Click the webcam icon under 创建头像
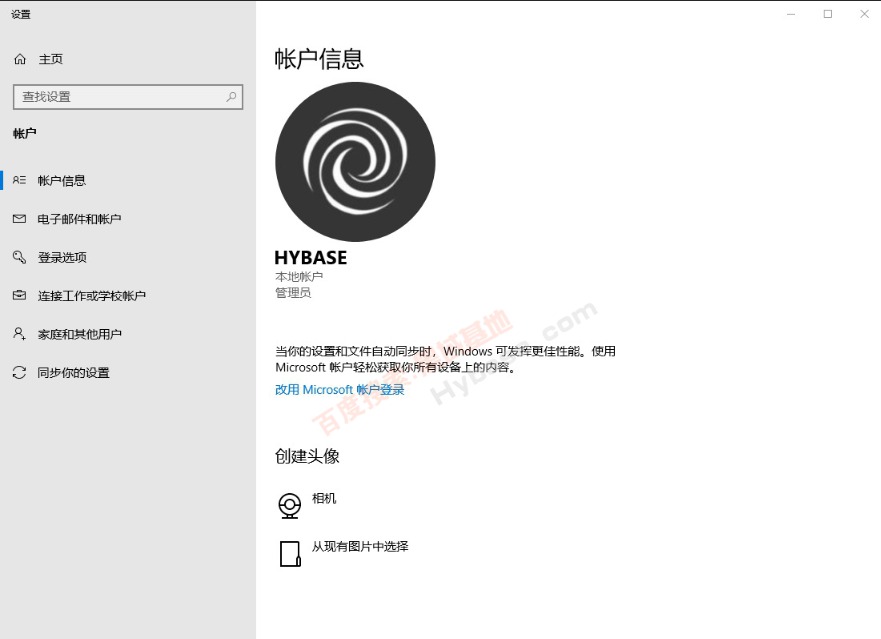 (289, 505)
